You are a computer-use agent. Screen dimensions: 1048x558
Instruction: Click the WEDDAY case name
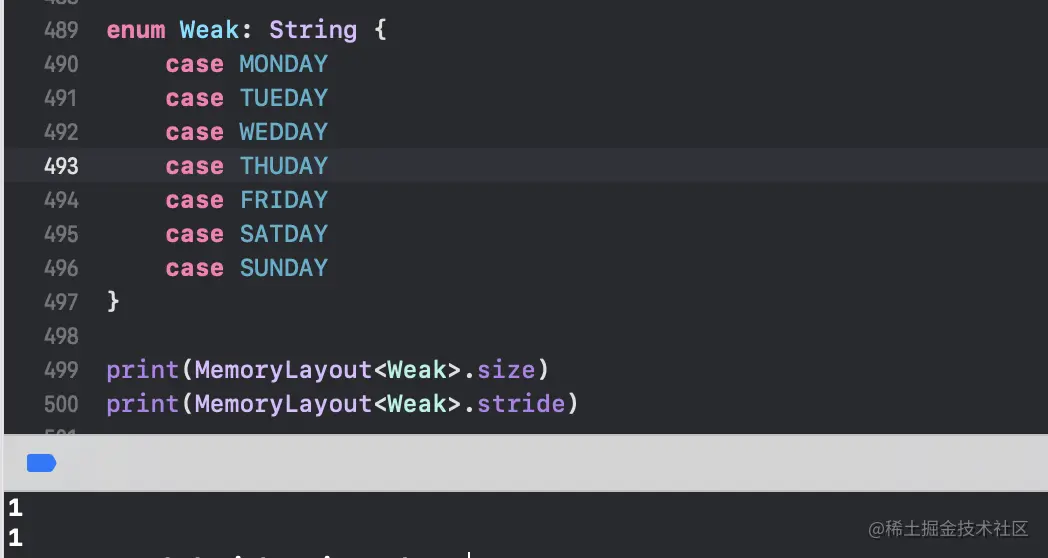[x=284, y=132]
